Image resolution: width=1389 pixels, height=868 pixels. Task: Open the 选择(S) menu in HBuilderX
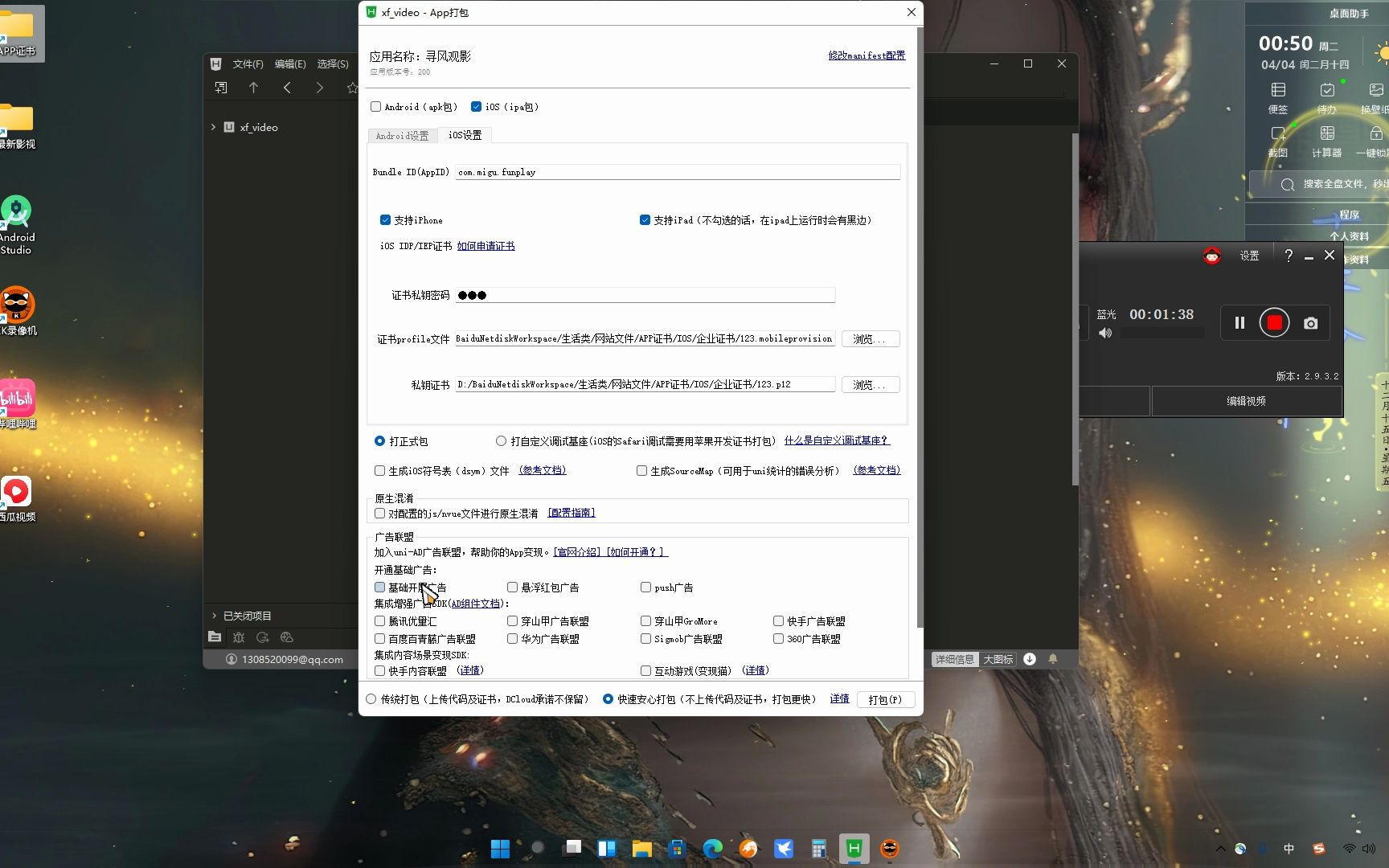(x=333, y=63)
